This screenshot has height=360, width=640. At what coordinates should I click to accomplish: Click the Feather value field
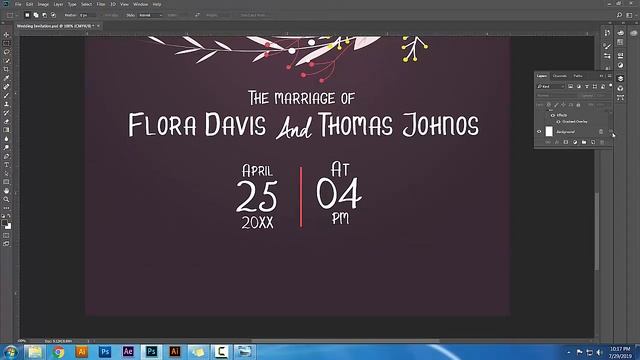(88, 15)
